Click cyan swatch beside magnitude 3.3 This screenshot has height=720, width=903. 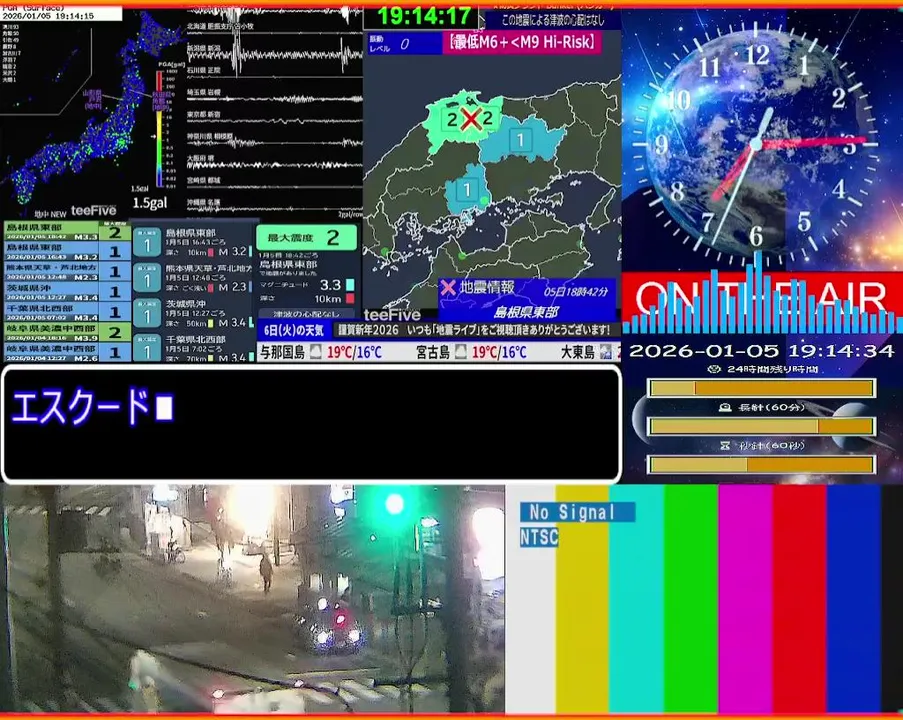pos(350,285)
